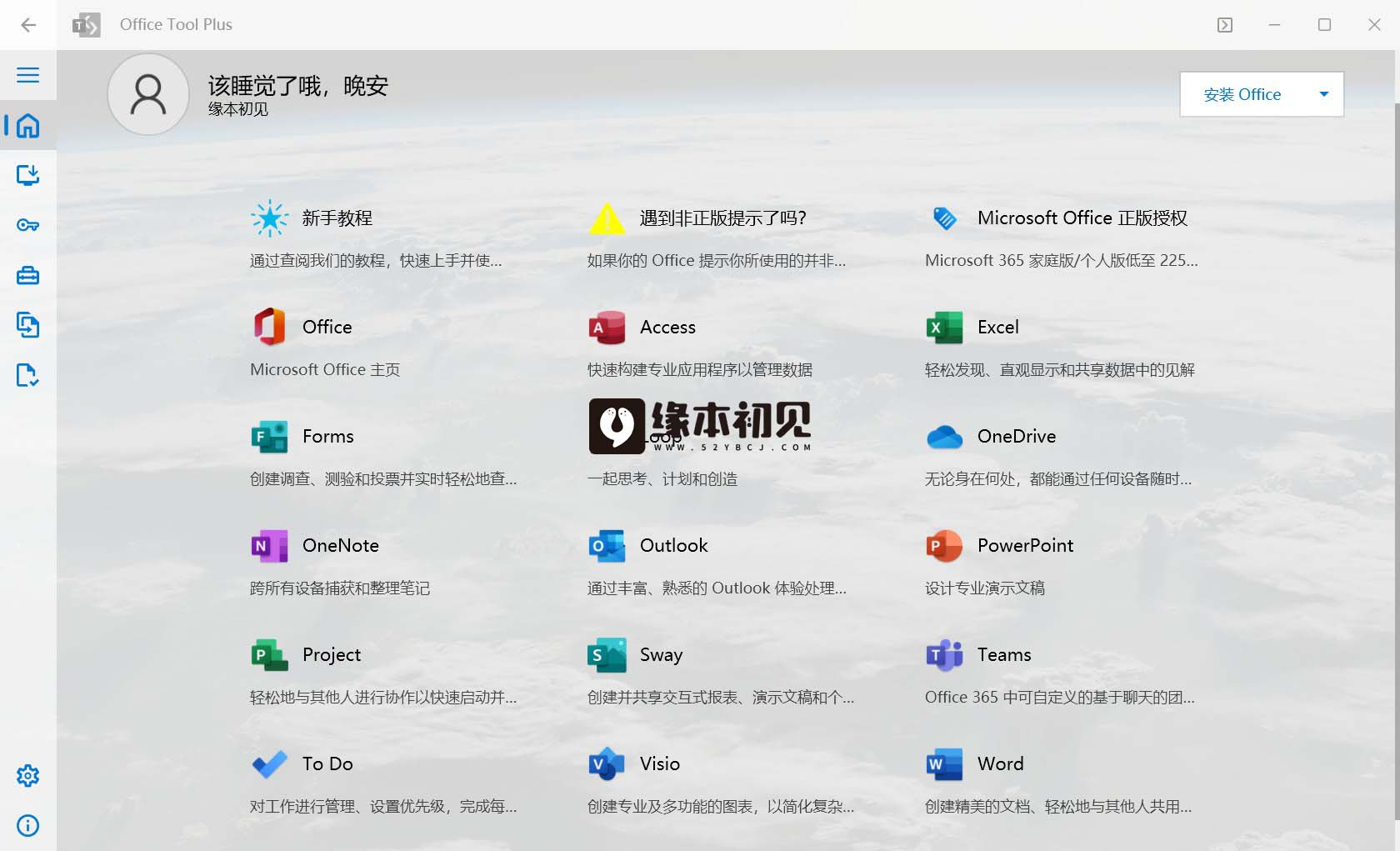
Task: Click the 新手教程 starburst icon
Action: [270, 218]
